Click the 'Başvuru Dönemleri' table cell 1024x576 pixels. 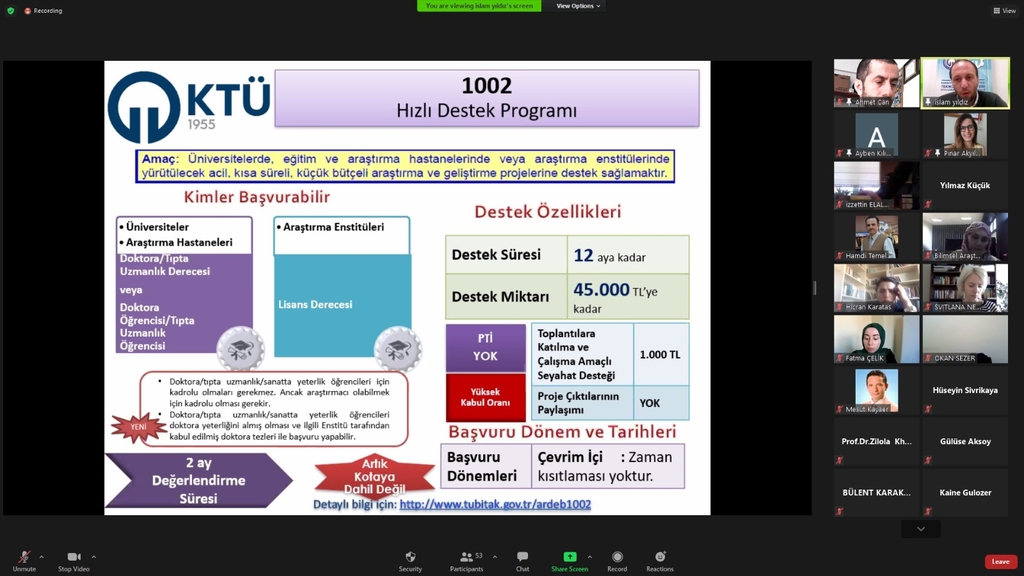coord(487,466)
